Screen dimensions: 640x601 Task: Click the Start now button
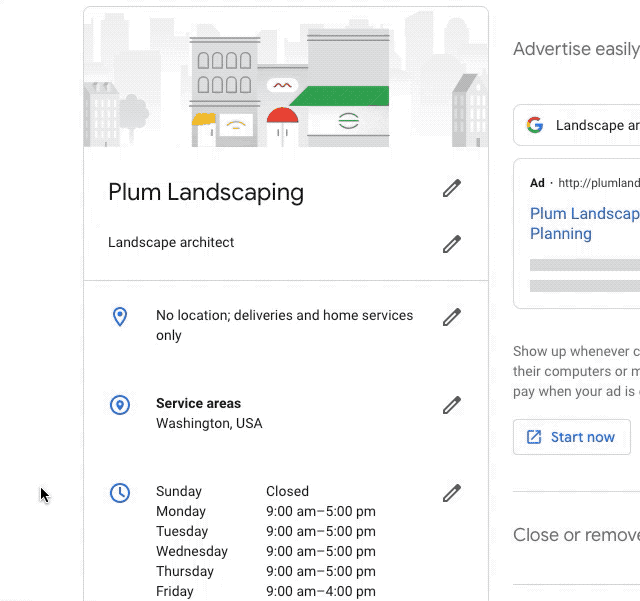(x=571, y=437)
